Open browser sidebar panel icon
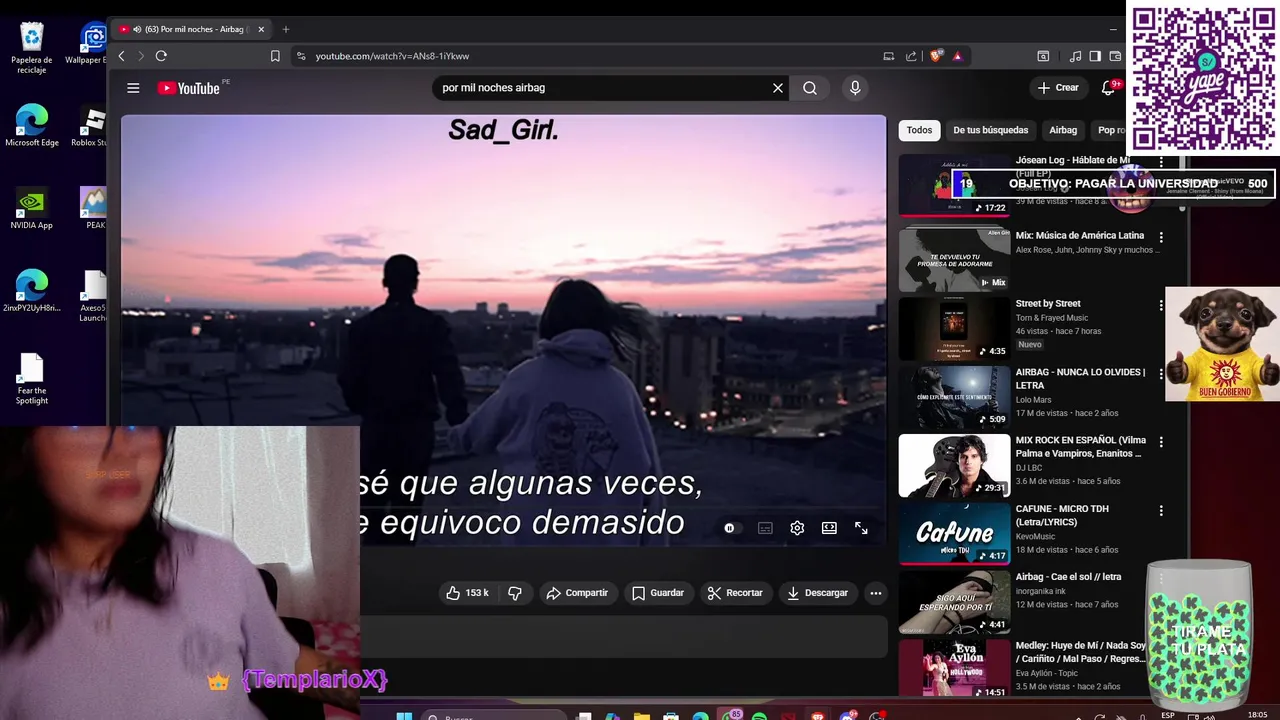The width and height of the screenshot is (1280, 720). pyautogui.click(x=1095, y=56)
